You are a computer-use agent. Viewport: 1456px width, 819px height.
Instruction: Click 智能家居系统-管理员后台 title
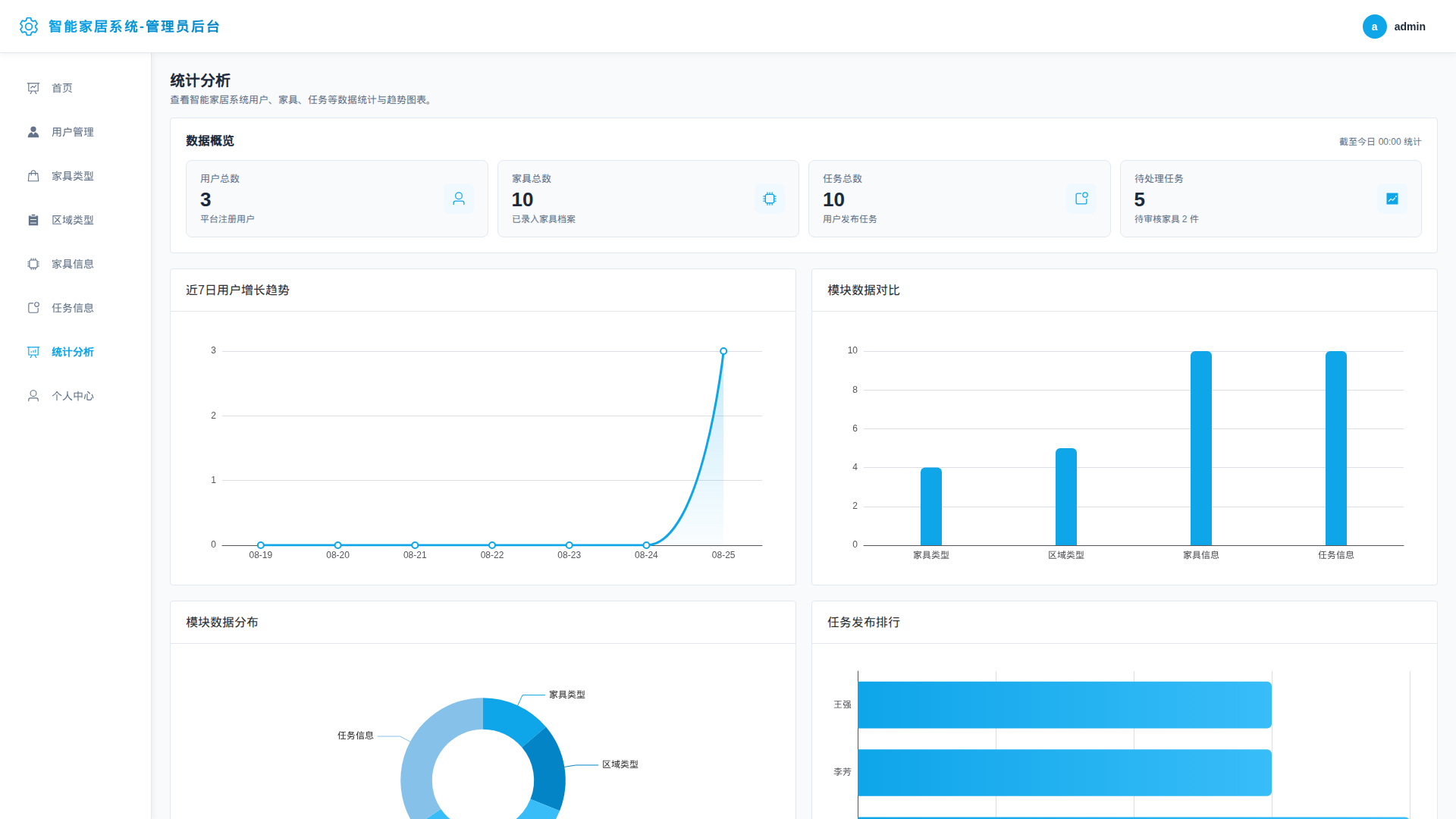[x=134, y=27]
